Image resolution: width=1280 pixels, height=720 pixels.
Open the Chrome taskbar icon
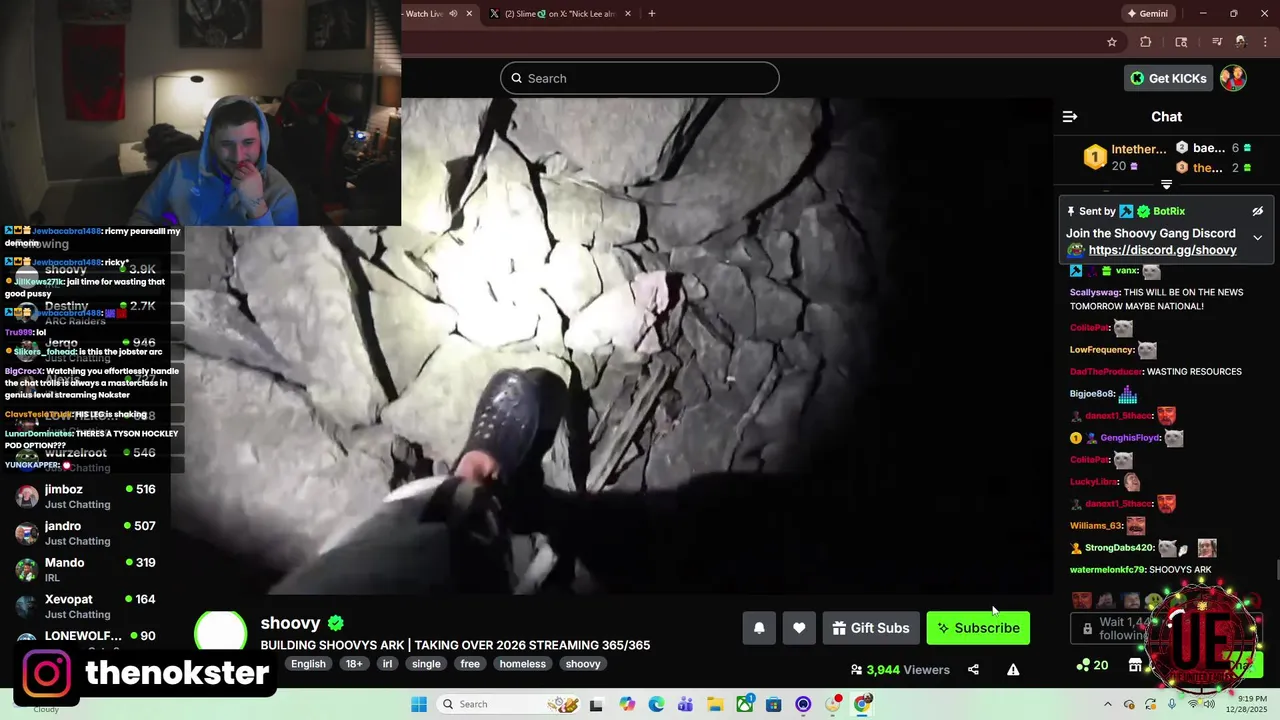tap(862, 704)
